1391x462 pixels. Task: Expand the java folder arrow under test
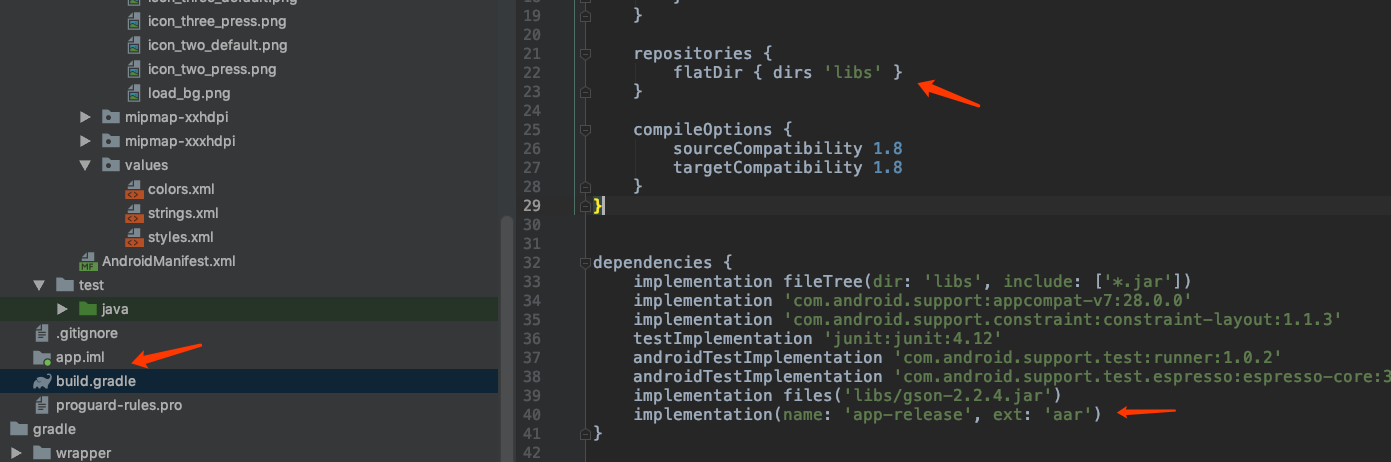[x=63, y=309]
